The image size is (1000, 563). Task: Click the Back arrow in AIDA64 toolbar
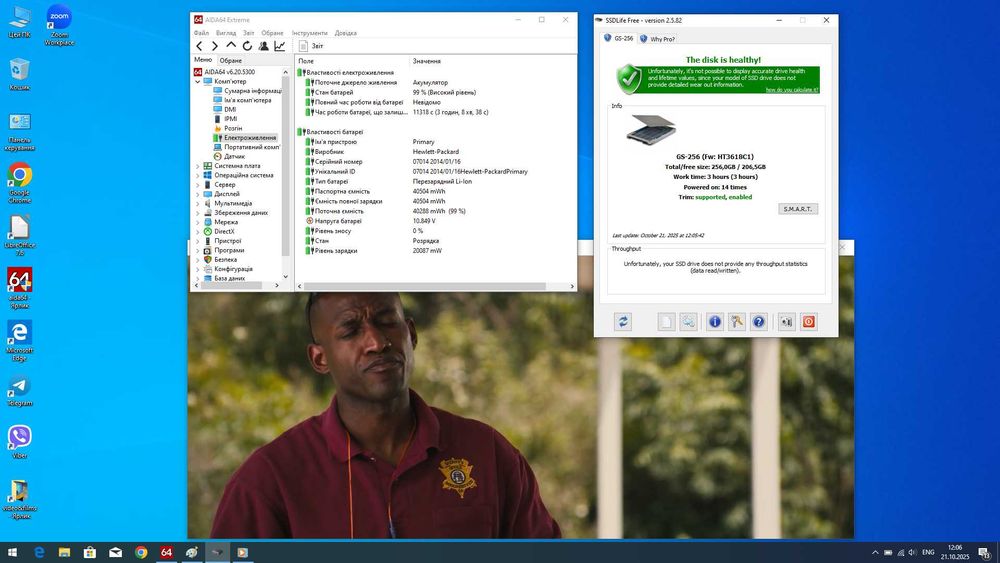[x=200, y=46]
